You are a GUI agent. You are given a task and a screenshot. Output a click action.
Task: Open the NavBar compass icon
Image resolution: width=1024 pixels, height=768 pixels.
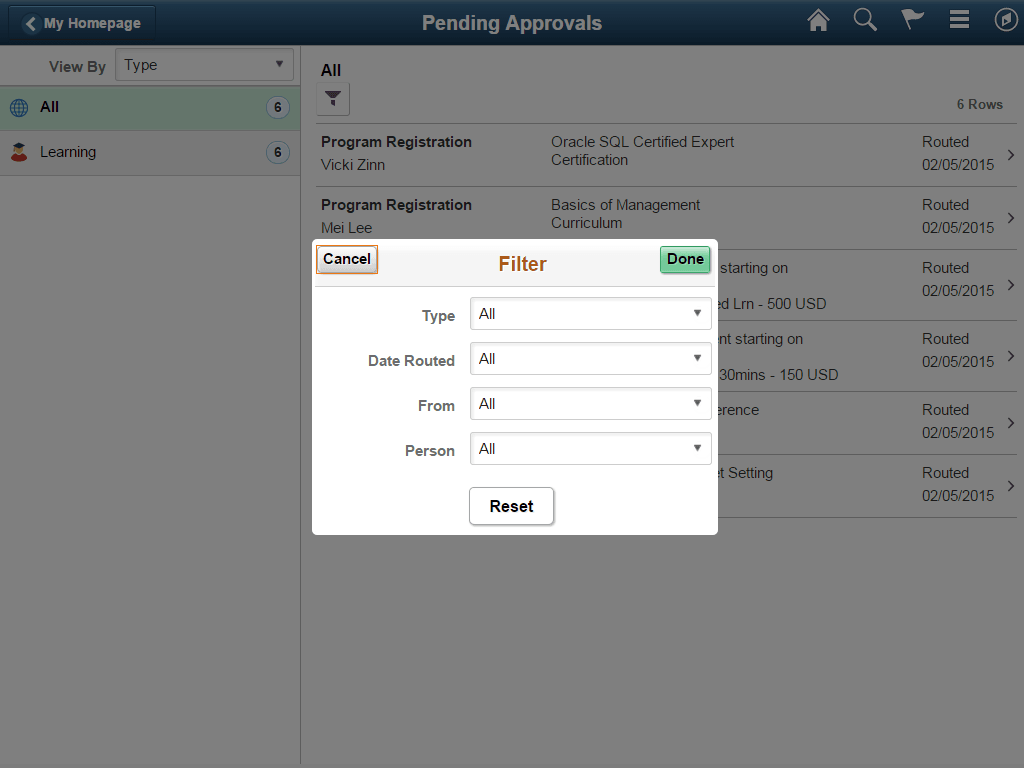click(1006, 19)
